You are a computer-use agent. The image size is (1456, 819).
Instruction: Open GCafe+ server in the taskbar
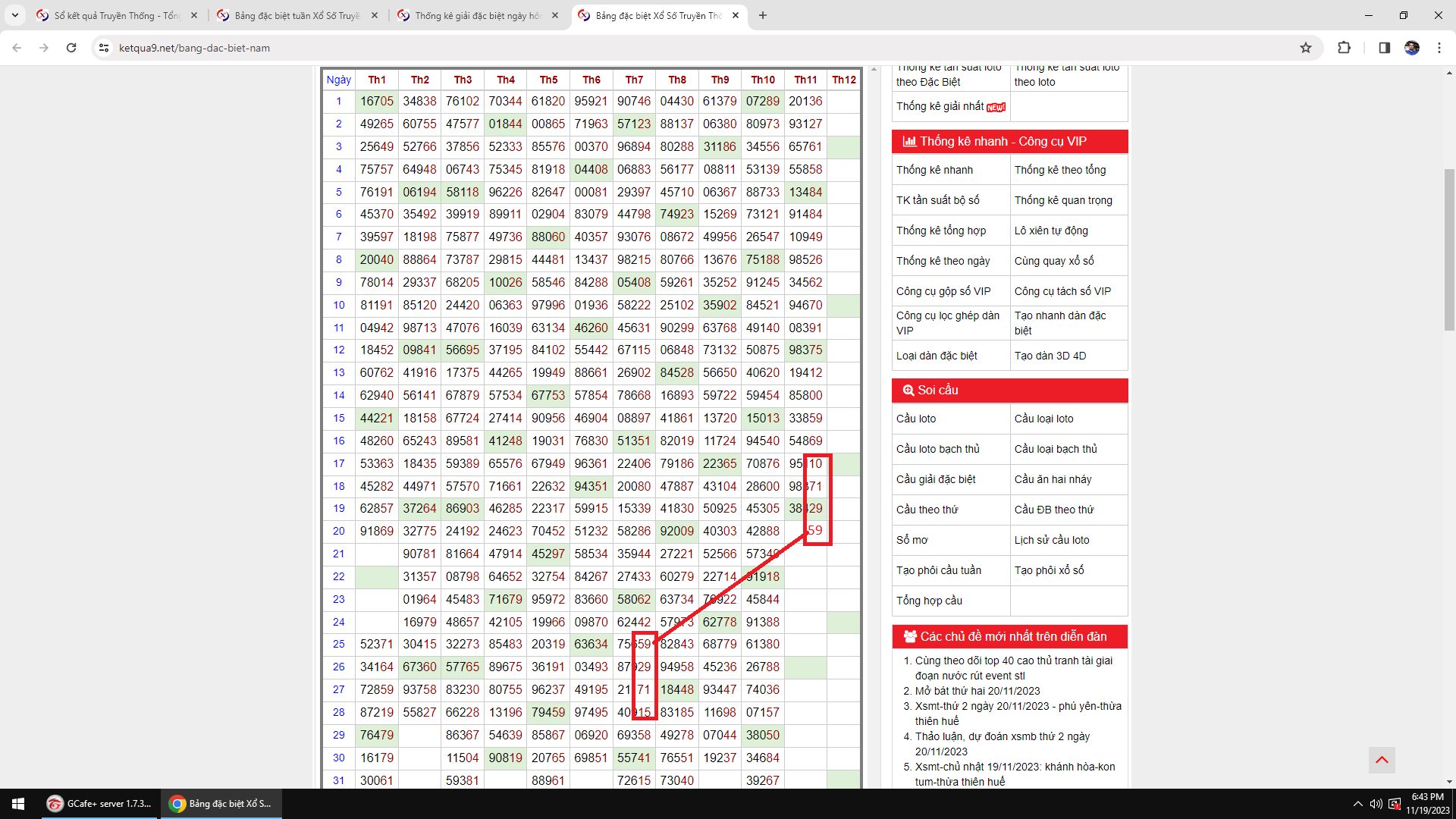pyautogui.click(x=100, y=803)
